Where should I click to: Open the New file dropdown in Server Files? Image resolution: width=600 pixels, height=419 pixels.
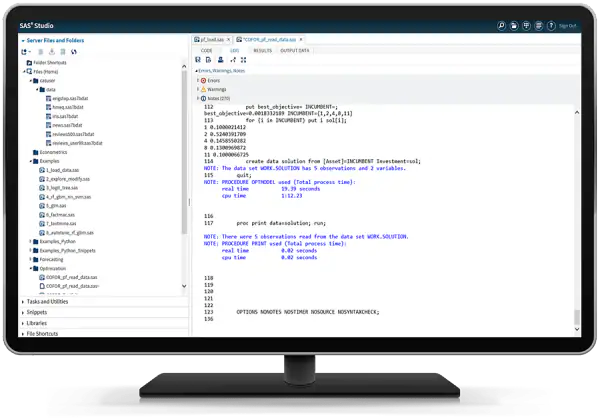click(26, 52)
